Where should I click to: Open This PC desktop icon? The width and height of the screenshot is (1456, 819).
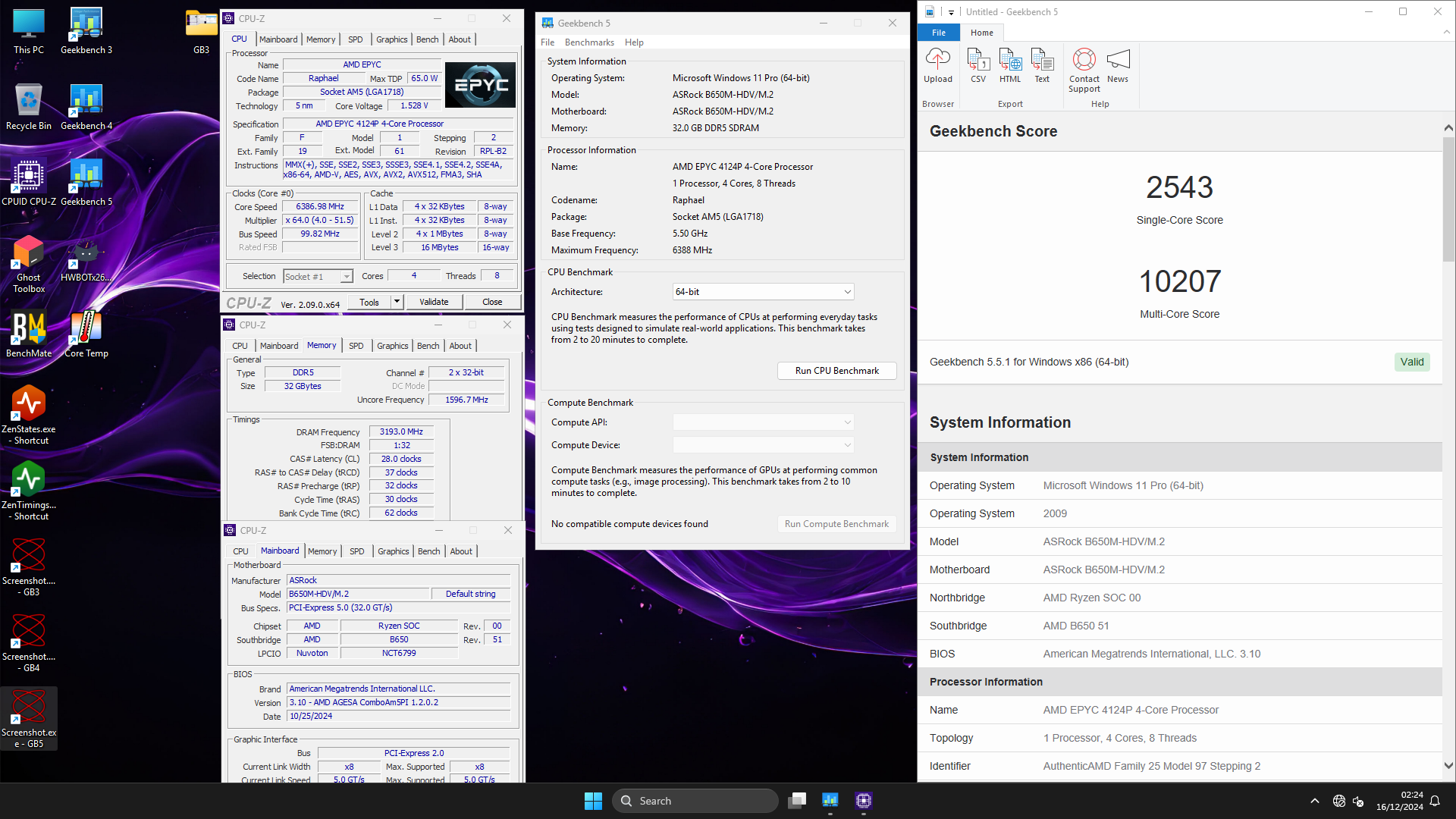tap(29, 32)
